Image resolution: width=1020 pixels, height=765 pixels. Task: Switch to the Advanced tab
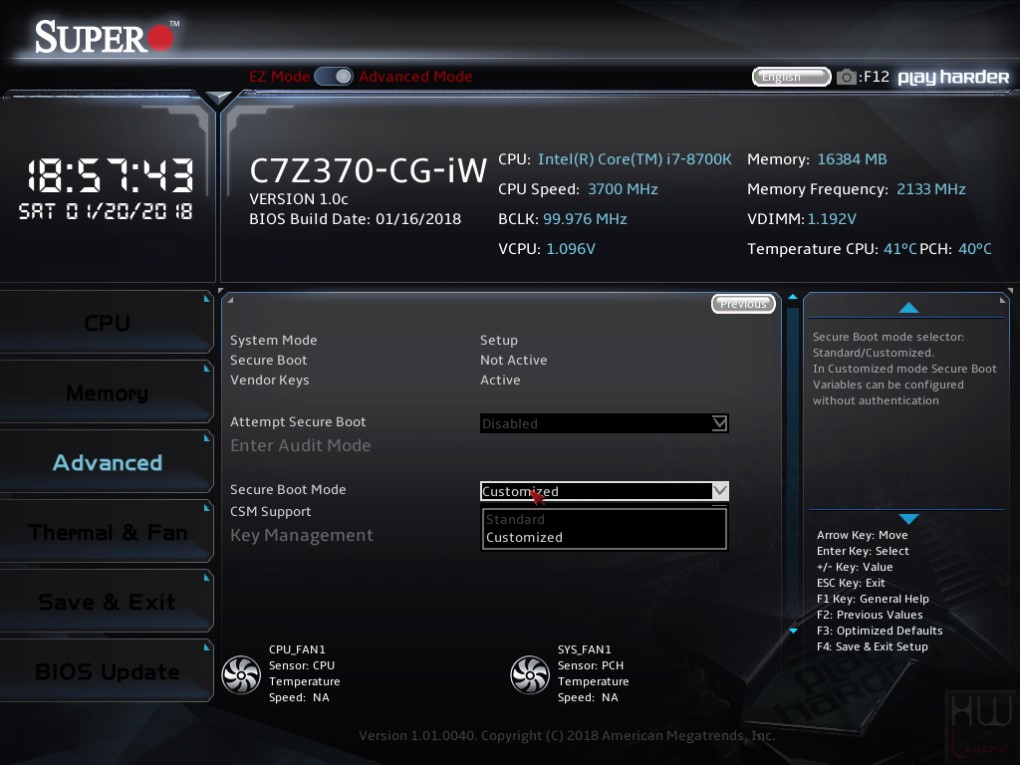tap(107, 463)
